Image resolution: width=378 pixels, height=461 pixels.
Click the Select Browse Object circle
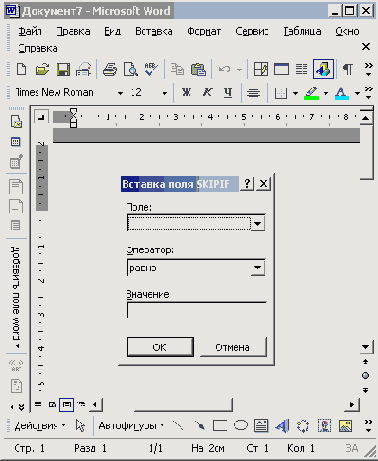[366, 376]
